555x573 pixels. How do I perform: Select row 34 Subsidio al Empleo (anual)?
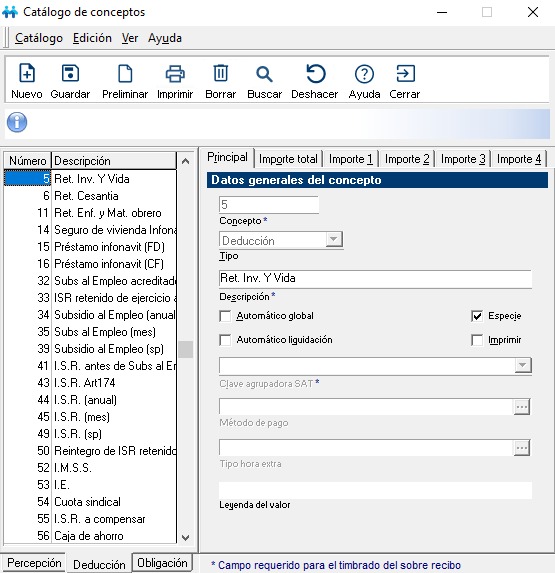(90, 315)
